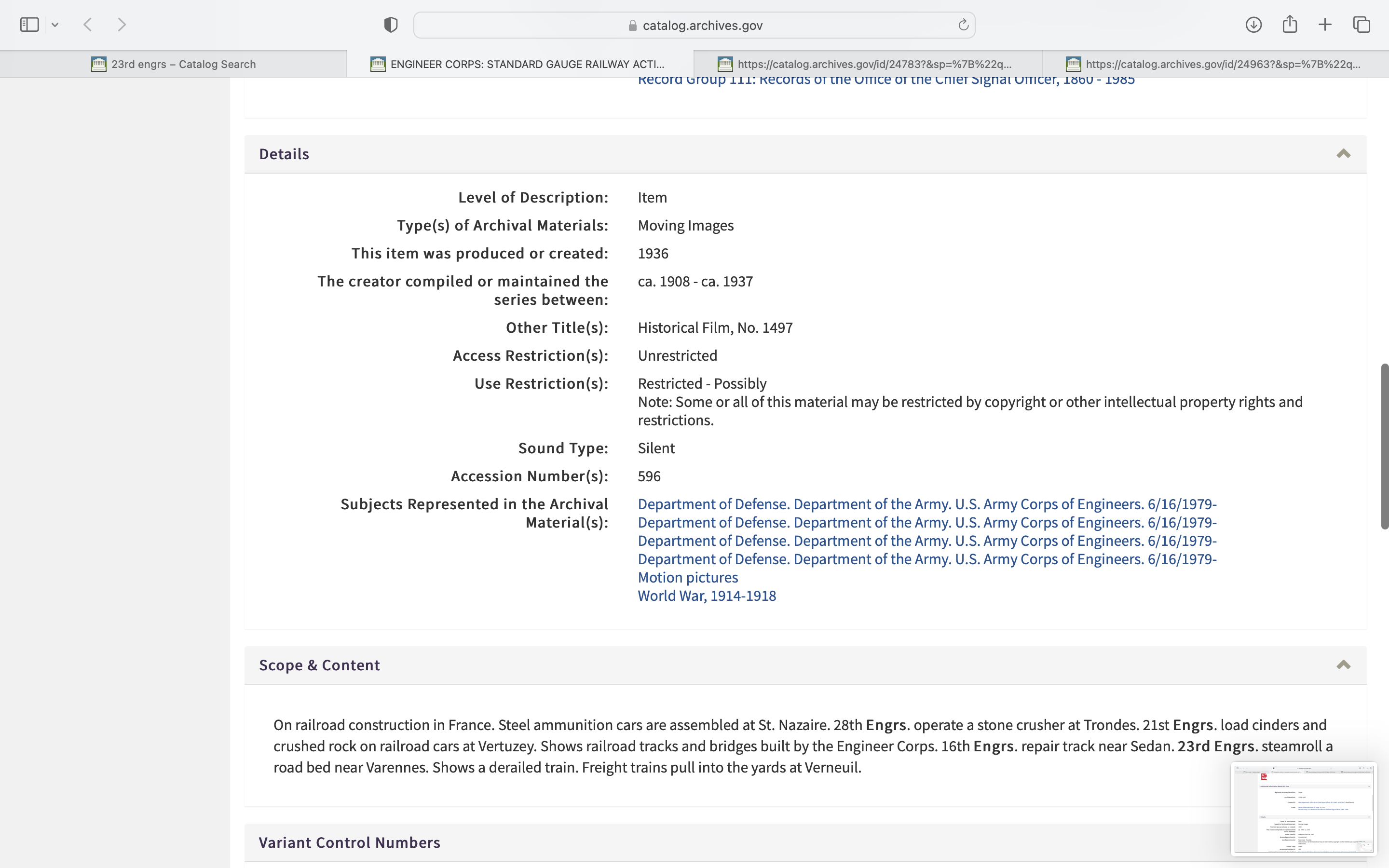Image resolution: width=1389 pixels, height=868 pixels.
Task: Click the vertical page scrollbar
Action: pyautogui.click(x=1384, y=446)
